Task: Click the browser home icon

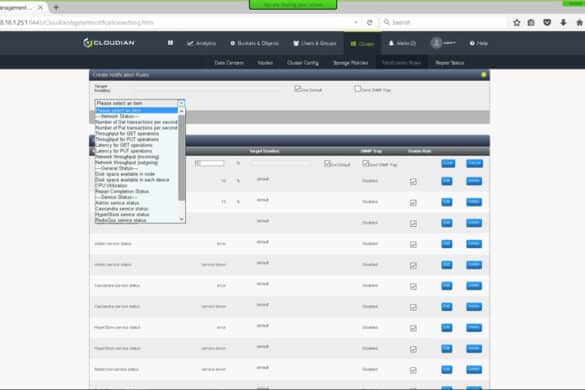Action: (579, 23)
